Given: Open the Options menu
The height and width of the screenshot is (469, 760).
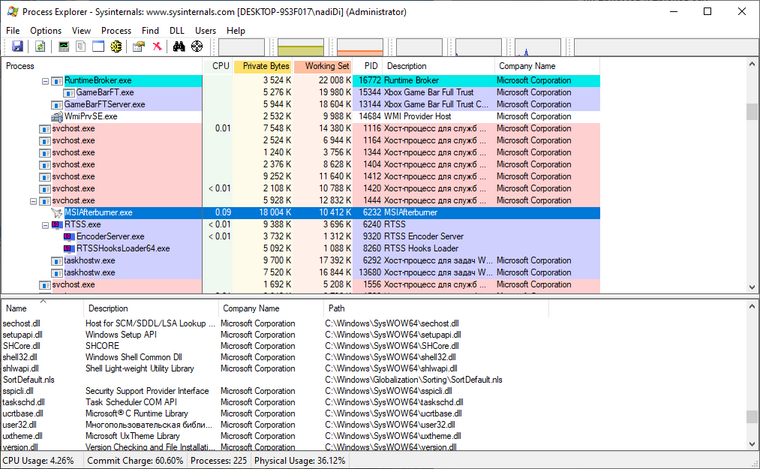Looking at the screenshot, I should point(46,31).
